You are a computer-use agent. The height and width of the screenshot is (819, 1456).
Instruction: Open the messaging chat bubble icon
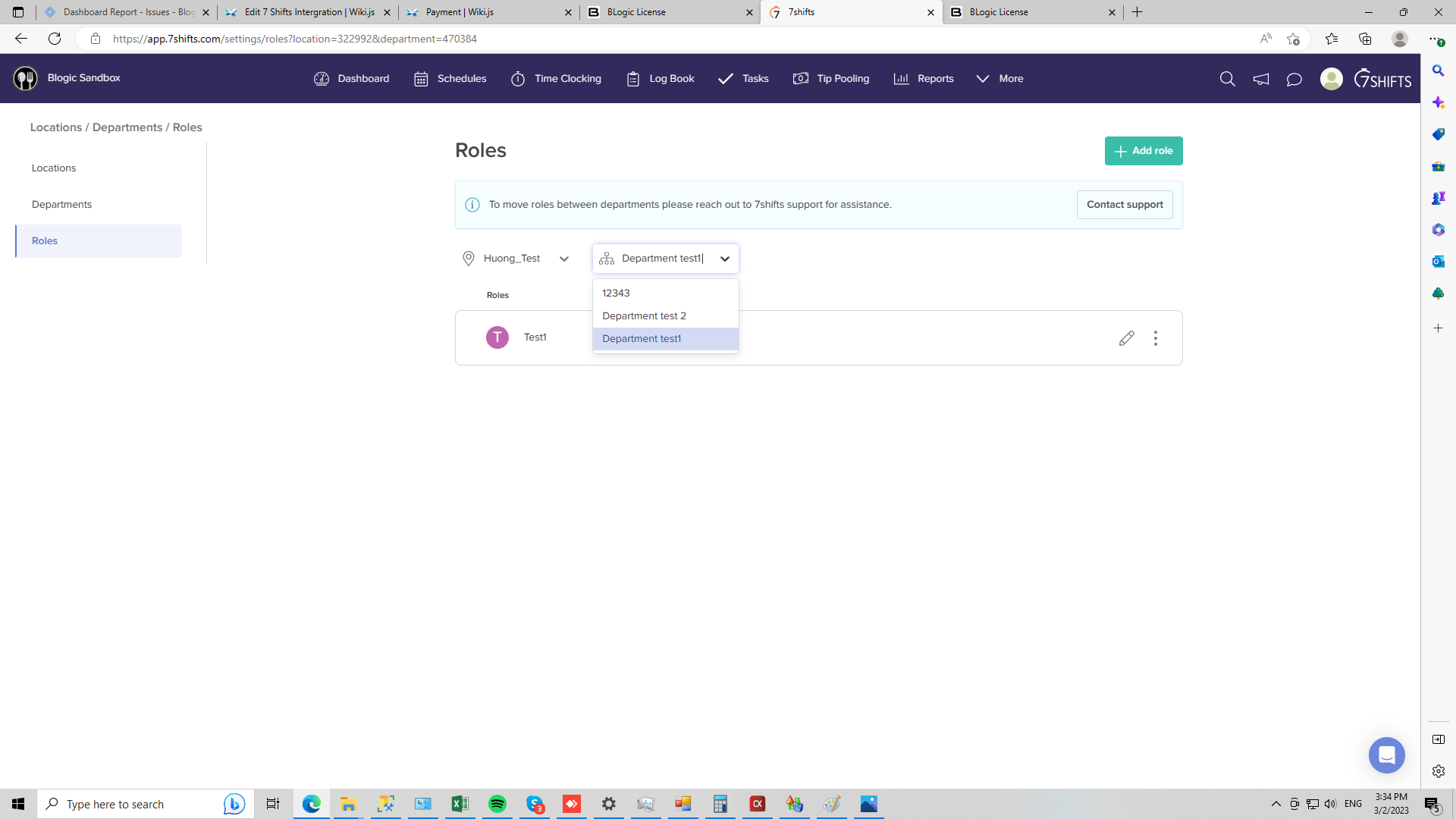click(x=1294, y=79)
